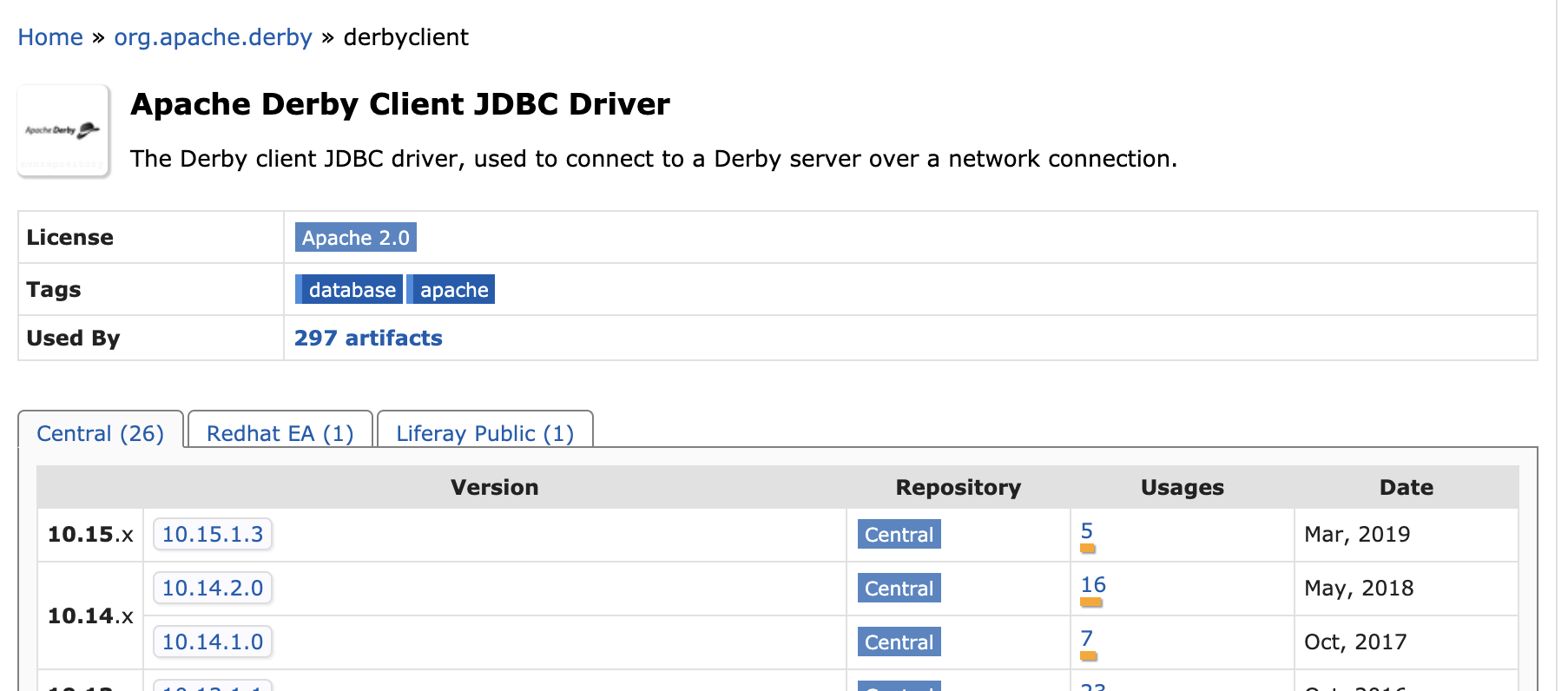Select the apache tag
The image size is (1568, 691).
451,289
